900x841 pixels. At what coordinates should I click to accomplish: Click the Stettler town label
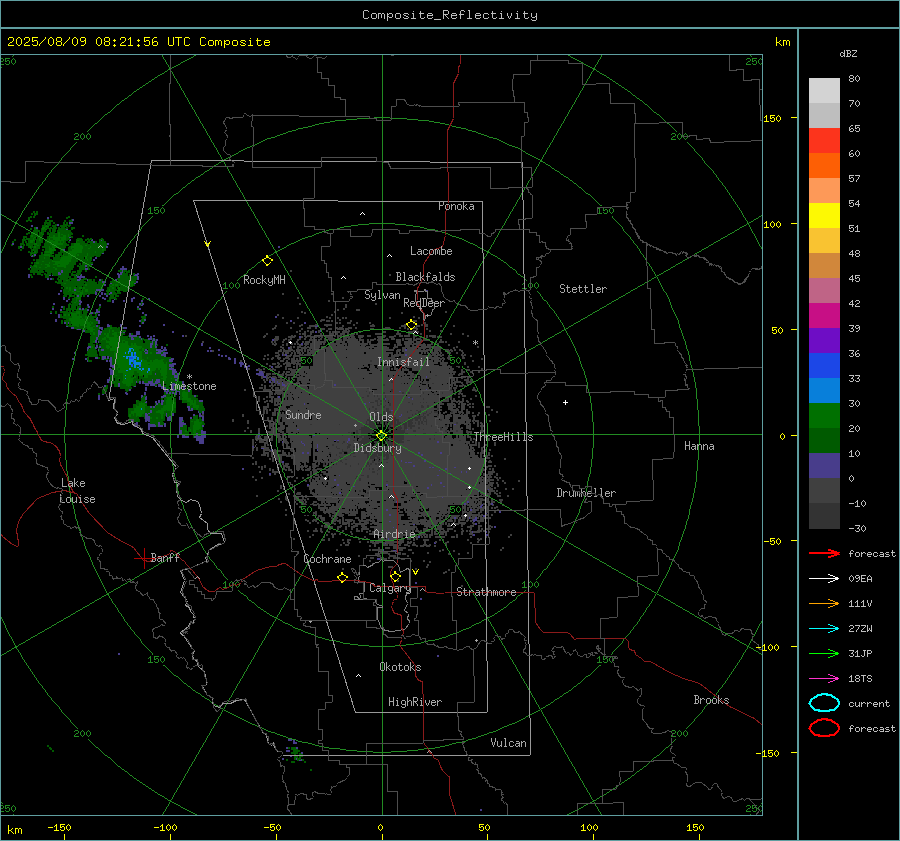click(x=583, y=289)
